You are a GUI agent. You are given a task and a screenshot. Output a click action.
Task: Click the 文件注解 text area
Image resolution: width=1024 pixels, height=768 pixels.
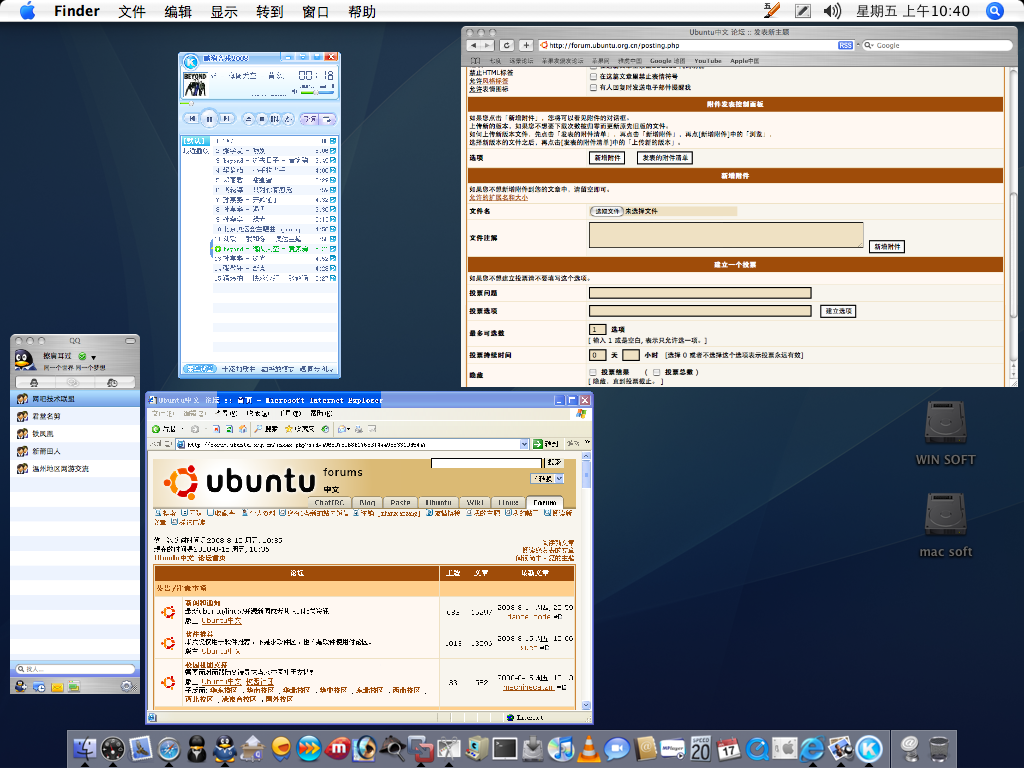[x=726, y=234]
